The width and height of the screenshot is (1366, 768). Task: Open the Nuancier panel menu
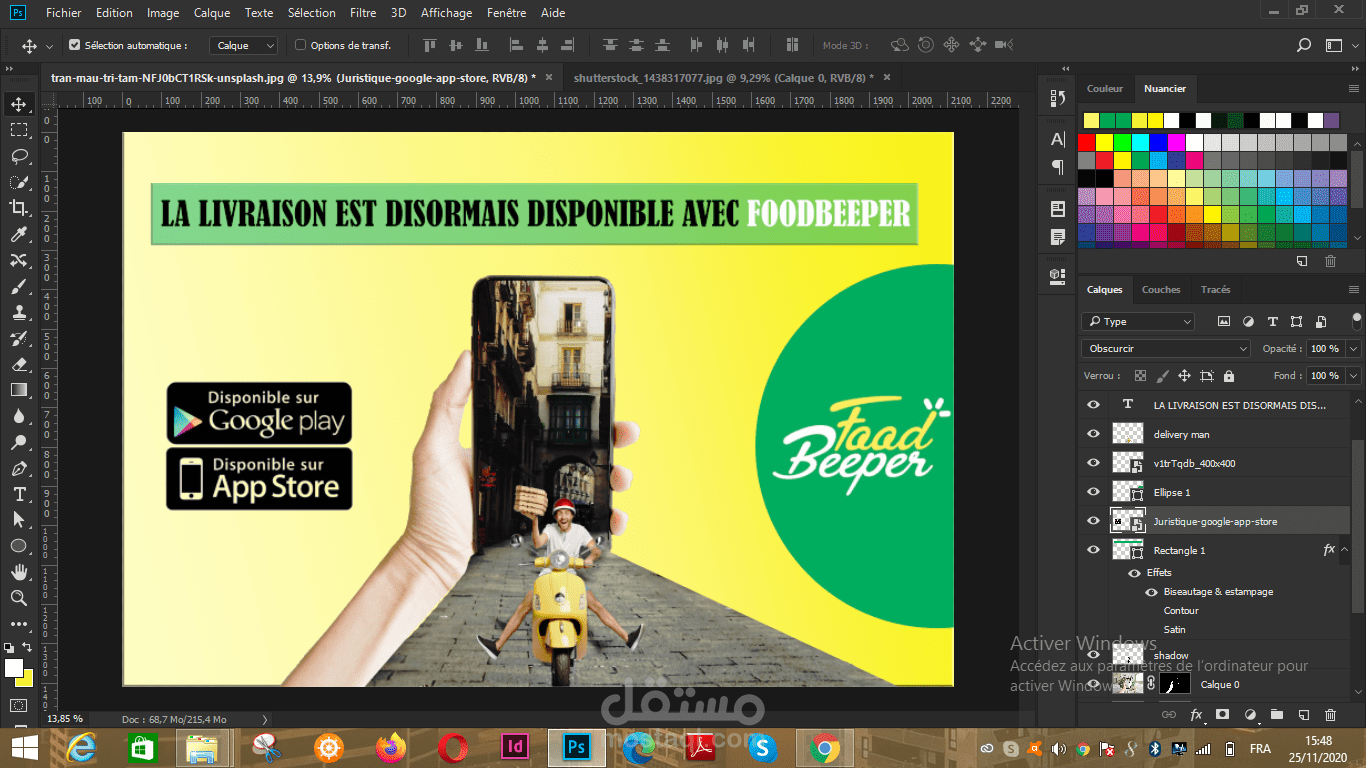pos(1354,89)
